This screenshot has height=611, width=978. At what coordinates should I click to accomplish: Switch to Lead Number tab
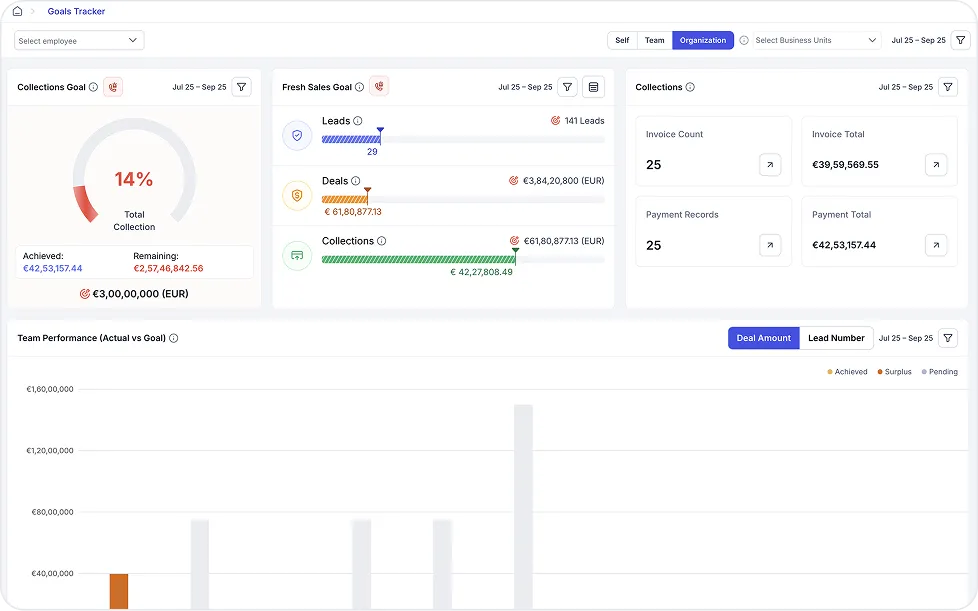836,338
